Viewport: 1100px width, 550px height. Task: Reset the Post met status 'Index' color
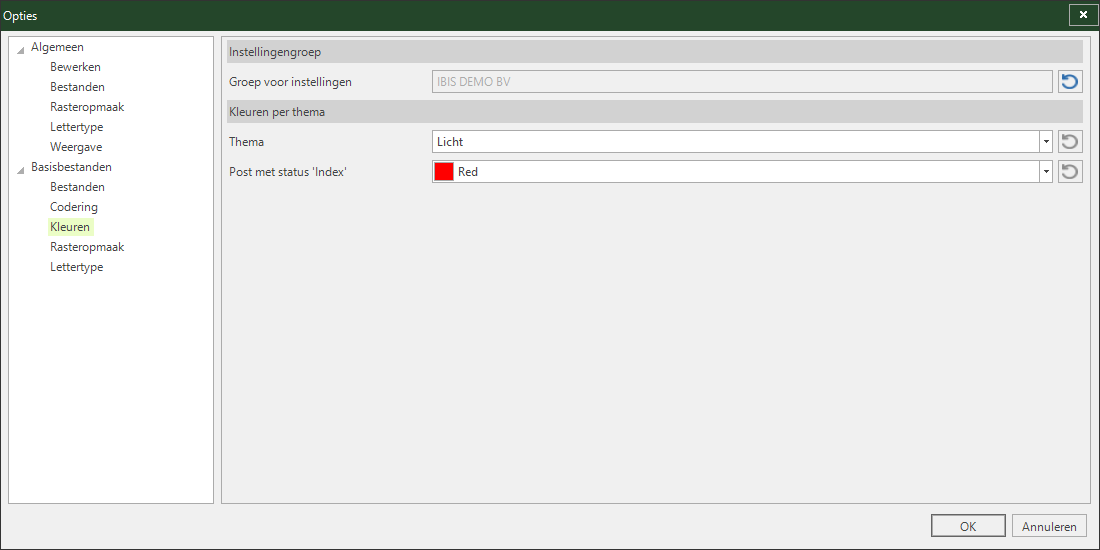click(x=1070, y=171)
